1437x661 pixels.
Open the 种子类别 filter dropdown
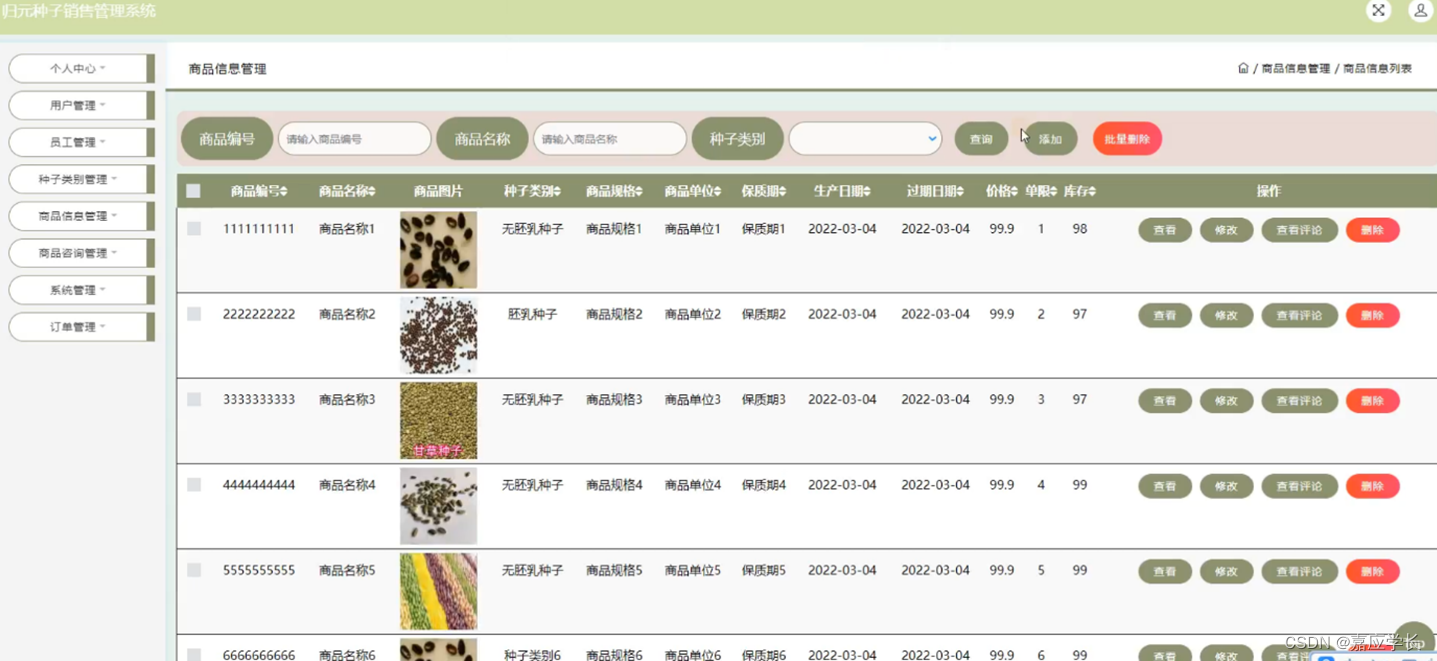click(x=865, y=139)
